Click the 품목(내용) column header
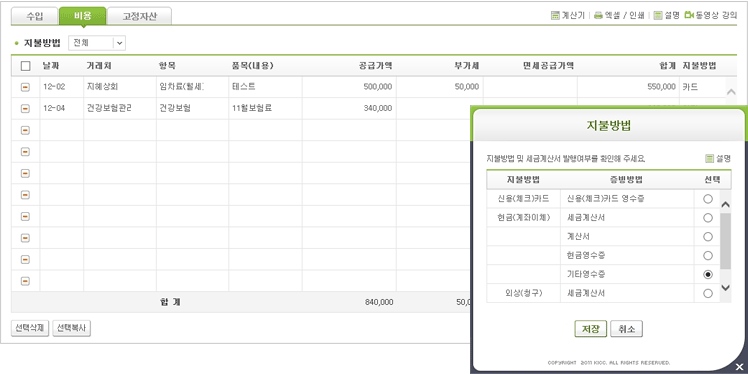 [253, 66]
